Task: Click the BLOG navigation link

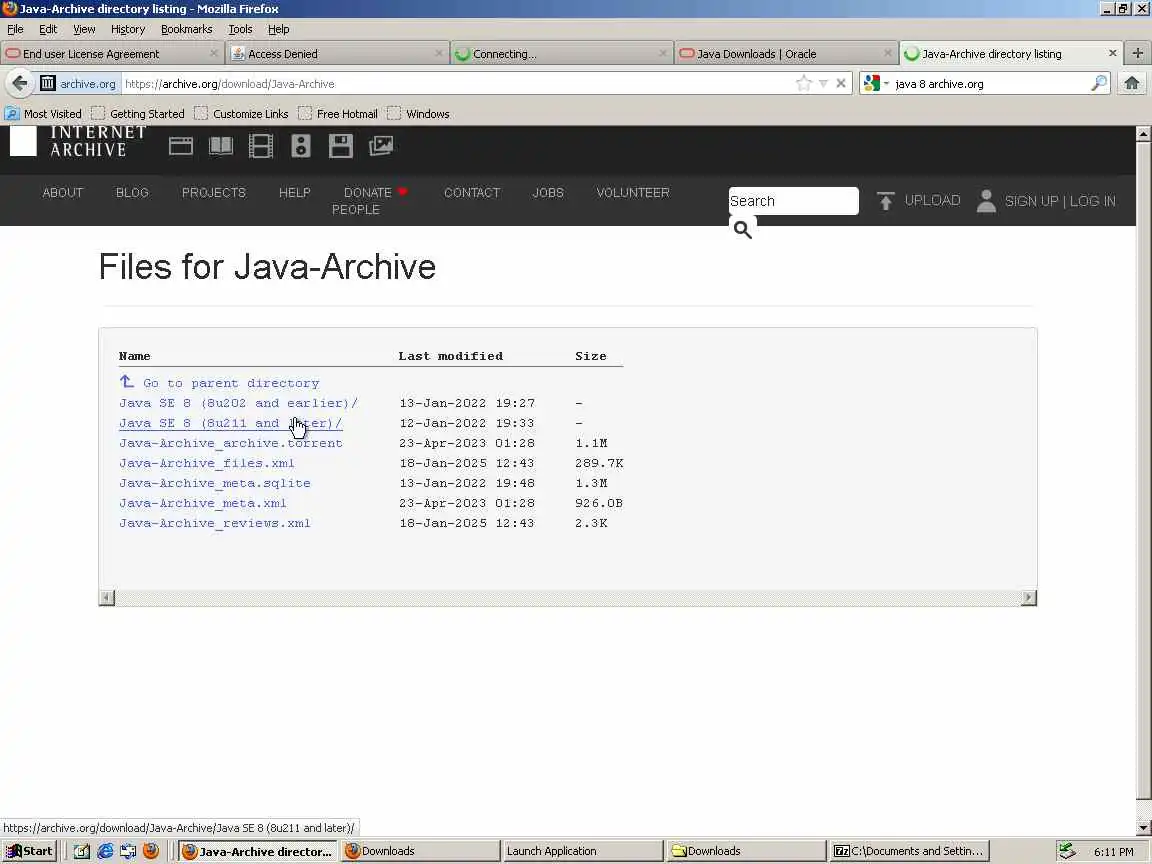Action: (x=132, y=192)
